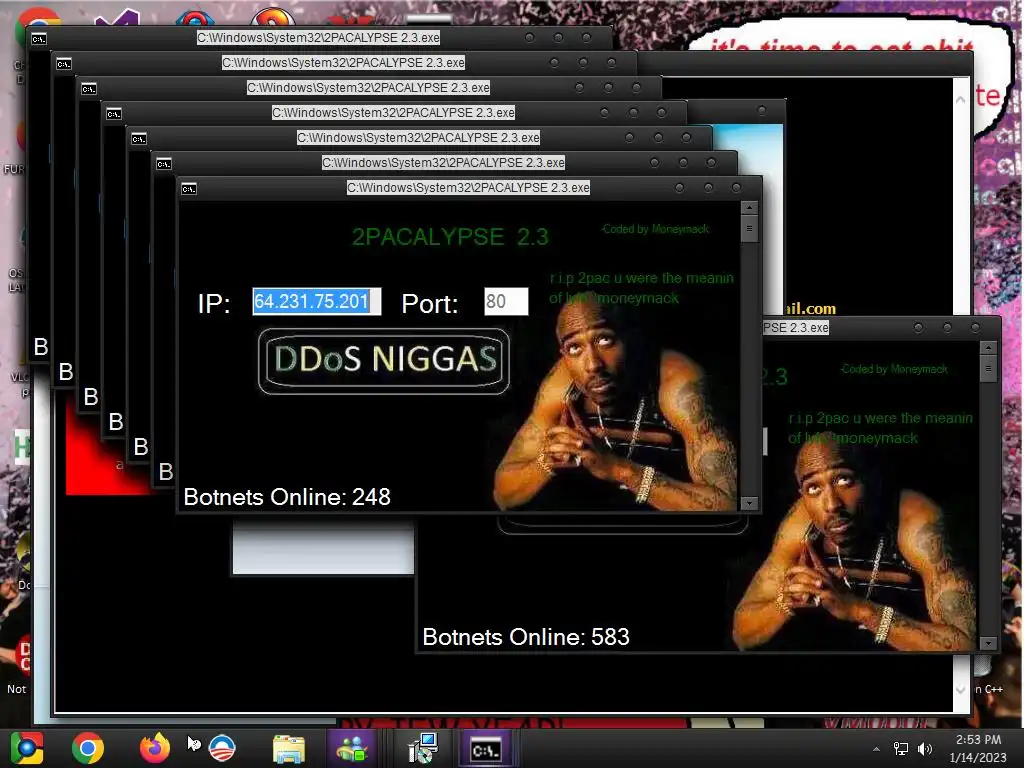Click title bar of rearmost stacked 2PACALYPSE window

(318, 38)
